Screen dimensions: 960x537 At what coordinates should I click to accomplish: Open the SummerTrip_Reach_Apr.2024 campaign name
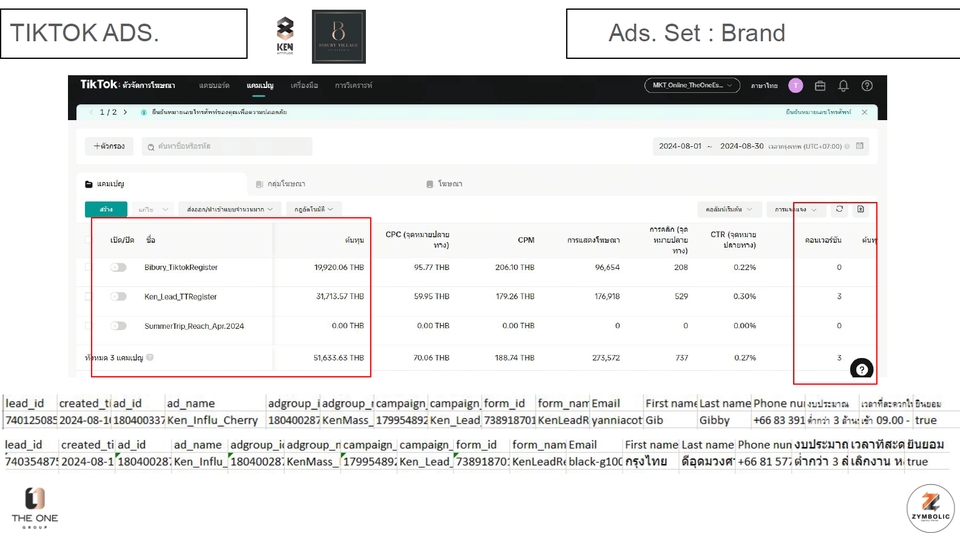(x=194, y=326)
